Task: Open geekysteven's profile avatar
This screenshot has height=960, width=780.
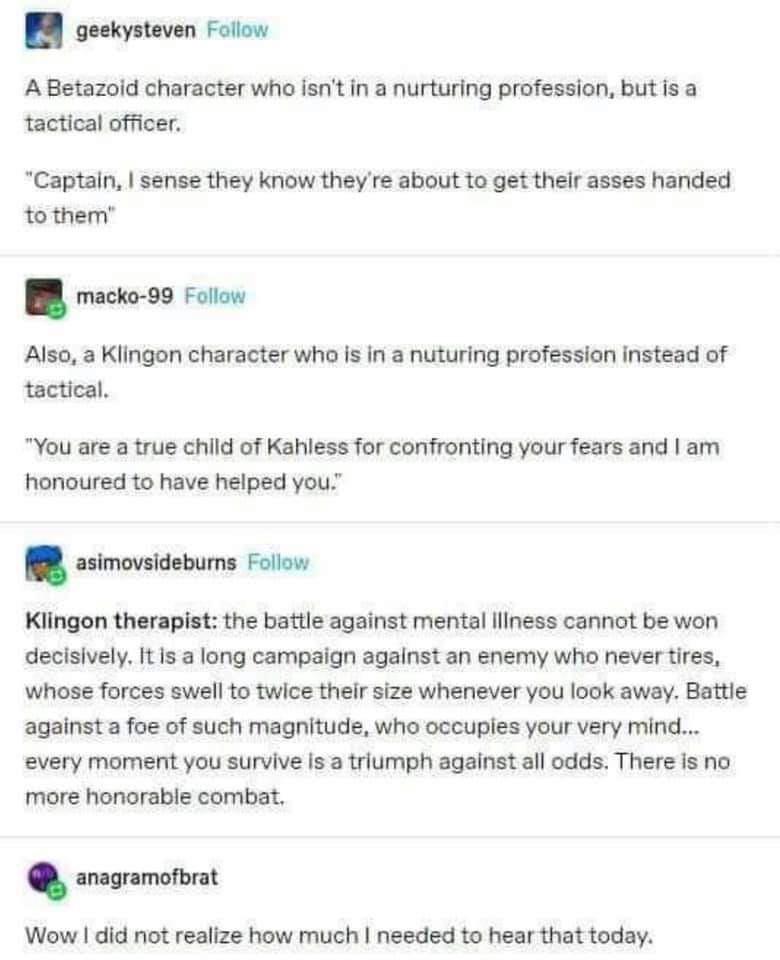Action: tap(43, 31)
